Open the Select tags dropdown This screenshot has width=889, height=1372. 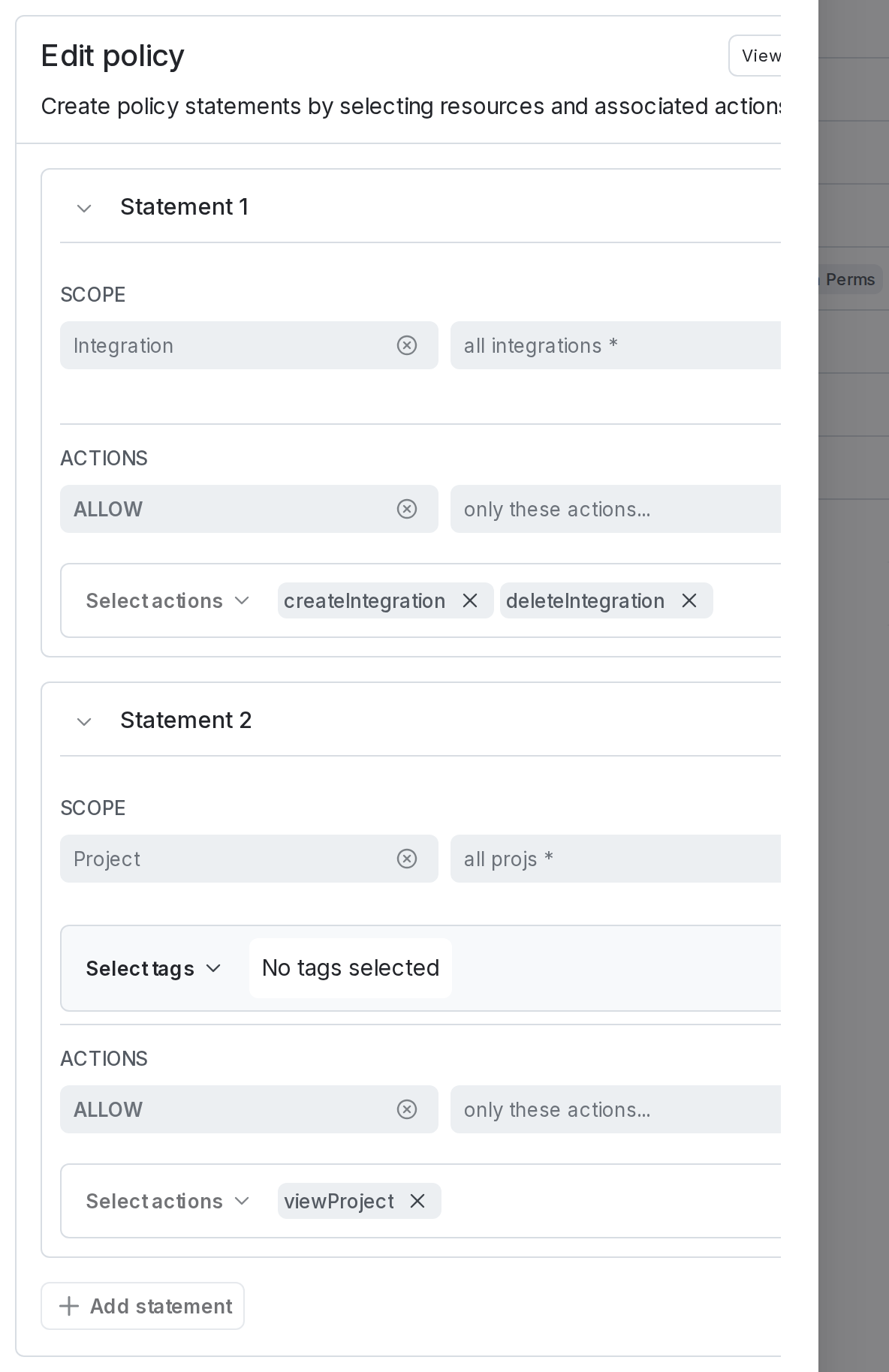pyautogui.click(x=153, y=968)
